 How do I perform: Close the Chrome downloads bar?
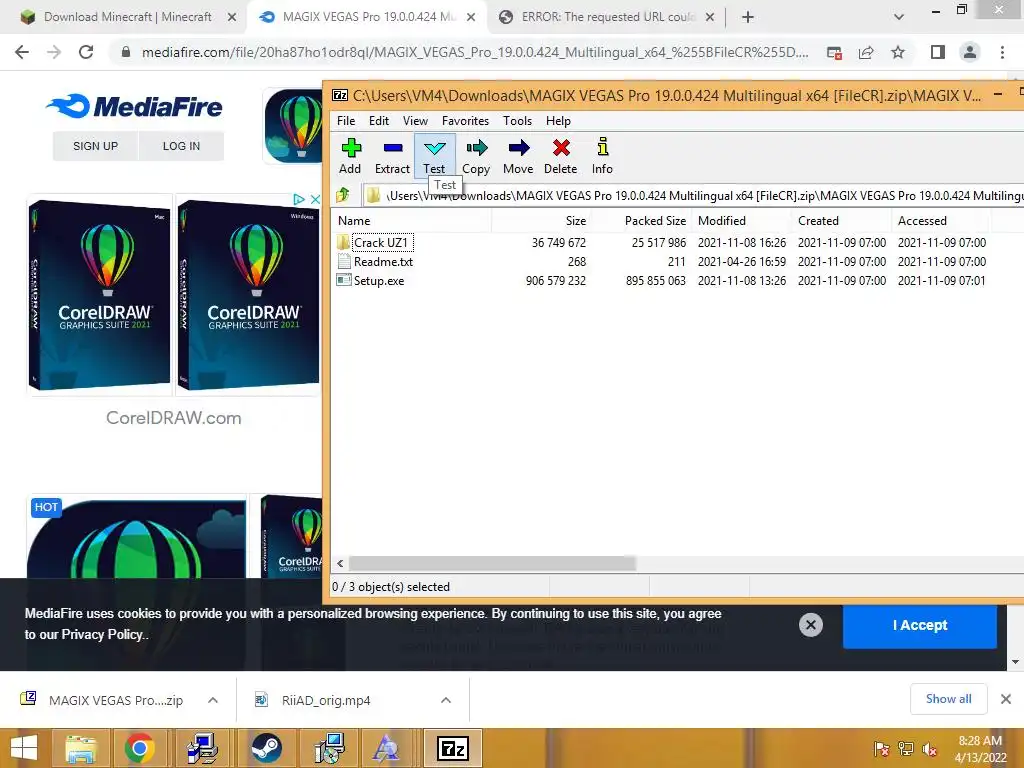(1006, 699)
